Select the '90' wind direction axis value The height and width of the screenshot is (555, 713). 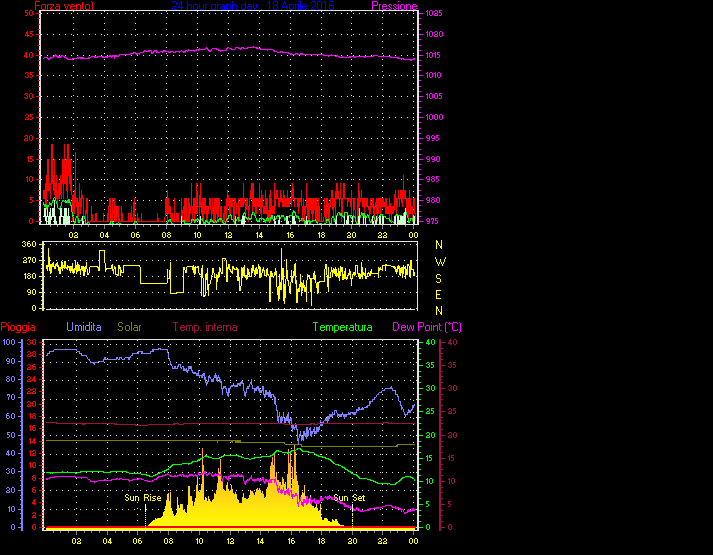31,292
